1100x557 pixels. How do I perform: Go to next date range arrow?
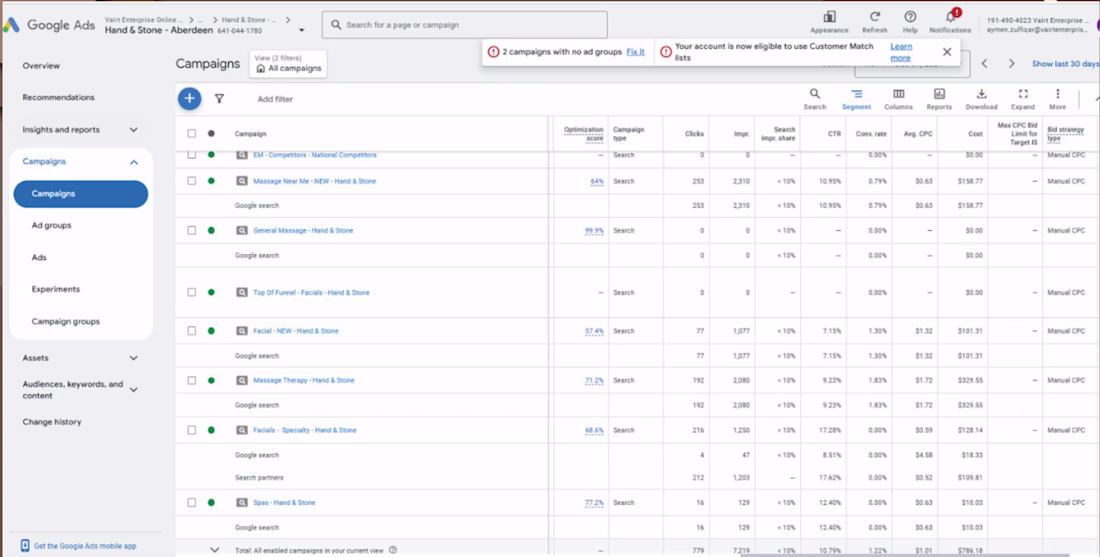(x=1012, y=64)
